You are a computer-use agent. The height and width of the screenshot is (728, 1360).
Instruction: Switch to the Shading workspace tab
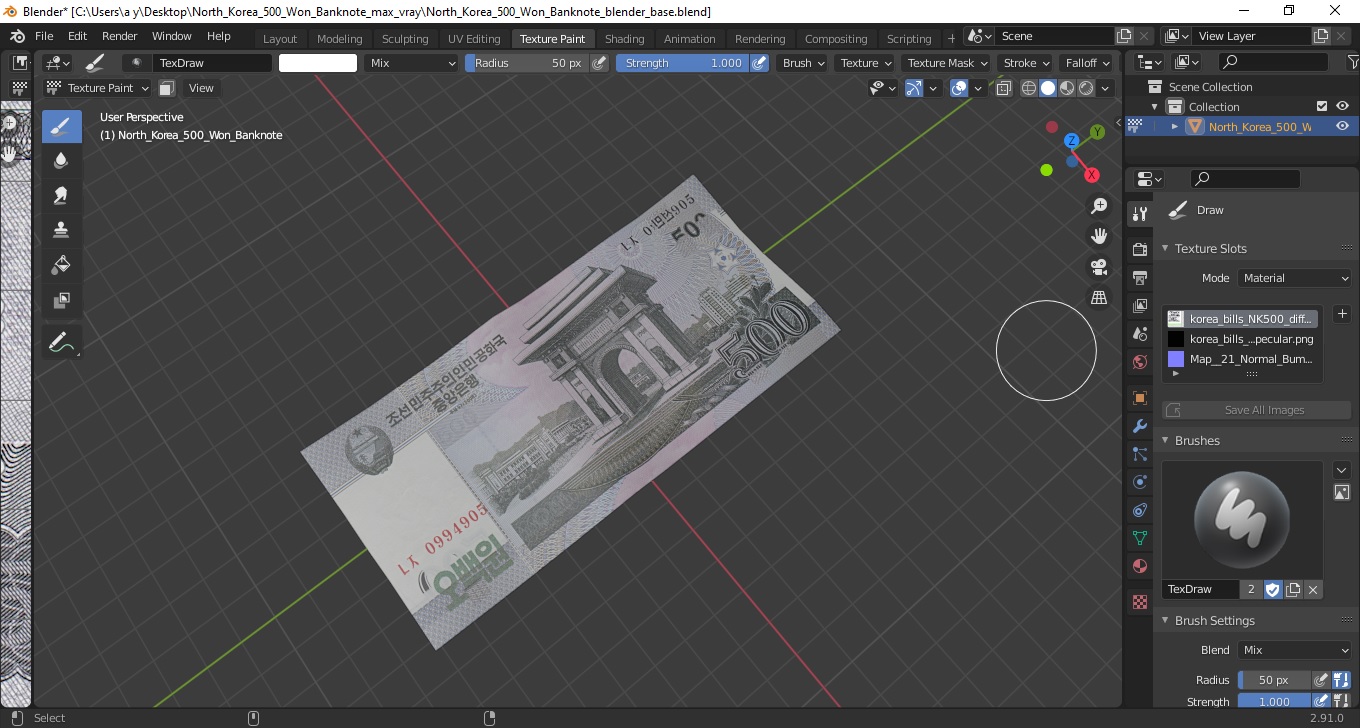[x=624, y=39]
